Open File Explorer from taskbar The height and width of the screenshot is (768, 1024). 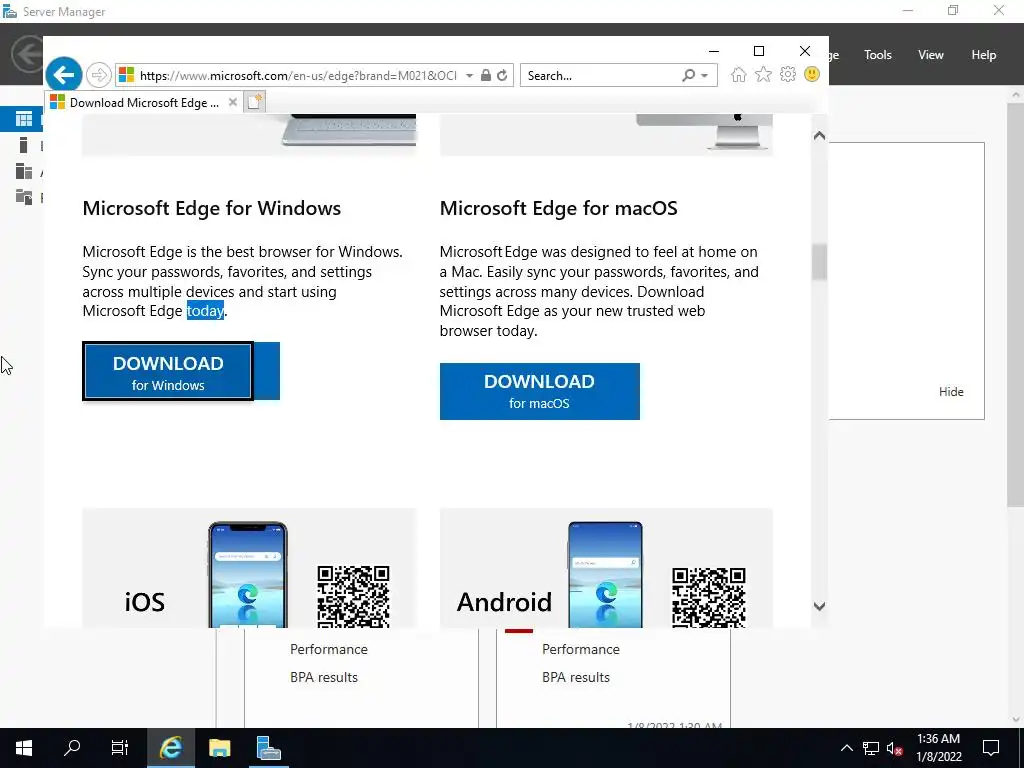(219, 748)
